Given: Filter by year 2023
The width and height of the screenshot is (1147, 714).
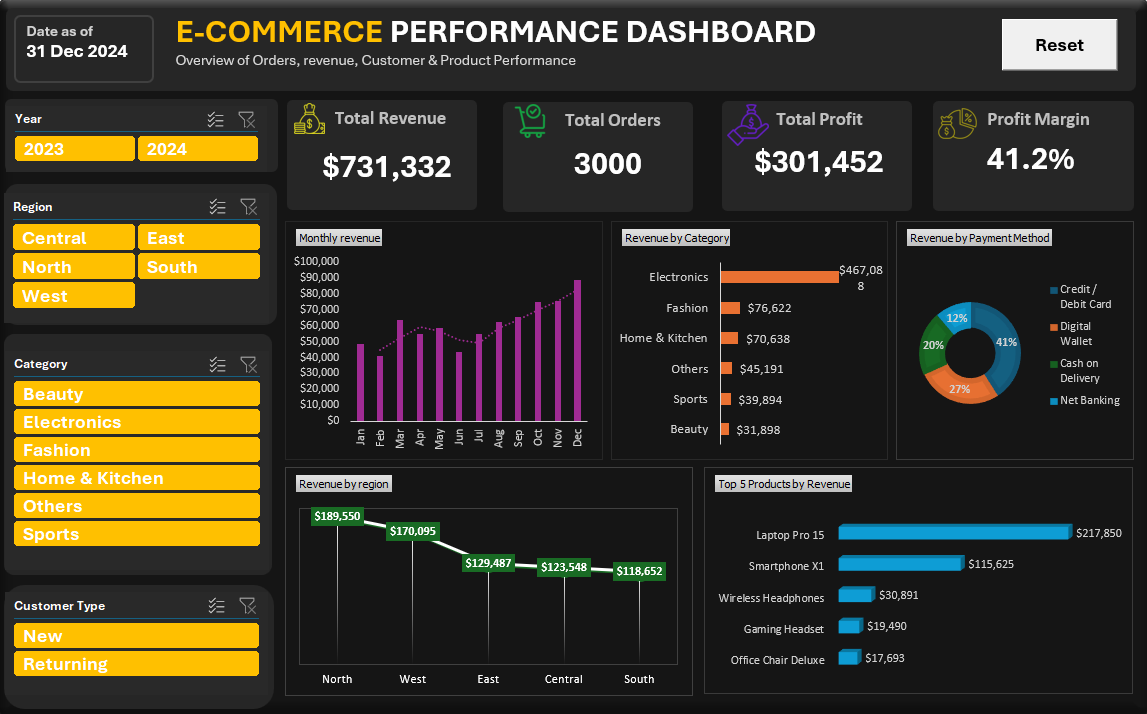Looking at the screenshot, I should (x=75, y=149).
